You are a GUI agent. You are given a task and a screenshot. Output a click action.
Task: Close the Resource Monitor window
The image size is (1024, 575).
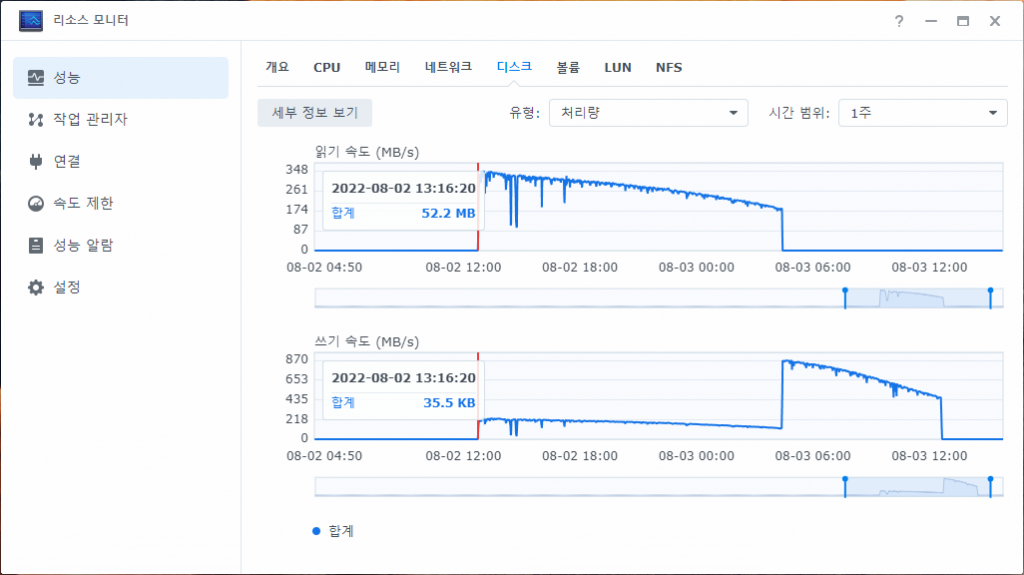[995, 21]
